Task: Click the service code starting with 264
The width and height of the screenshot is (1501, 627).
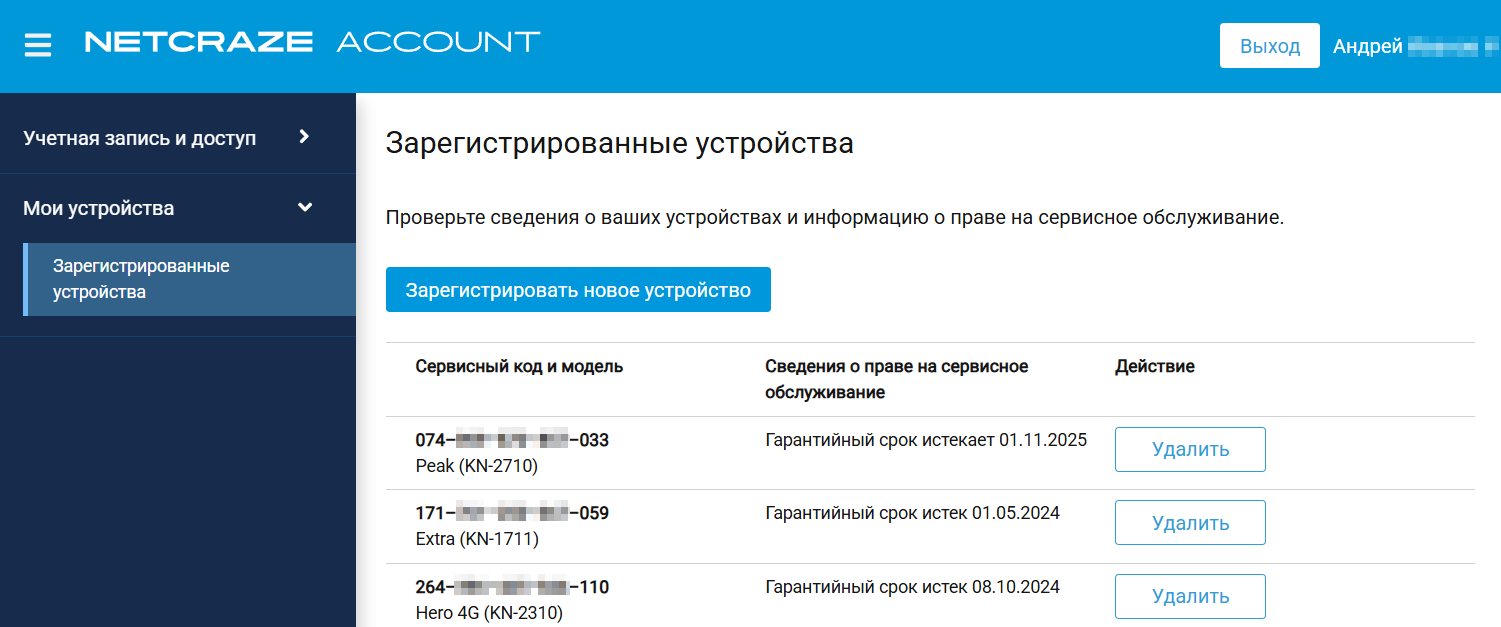Action: 512,587
